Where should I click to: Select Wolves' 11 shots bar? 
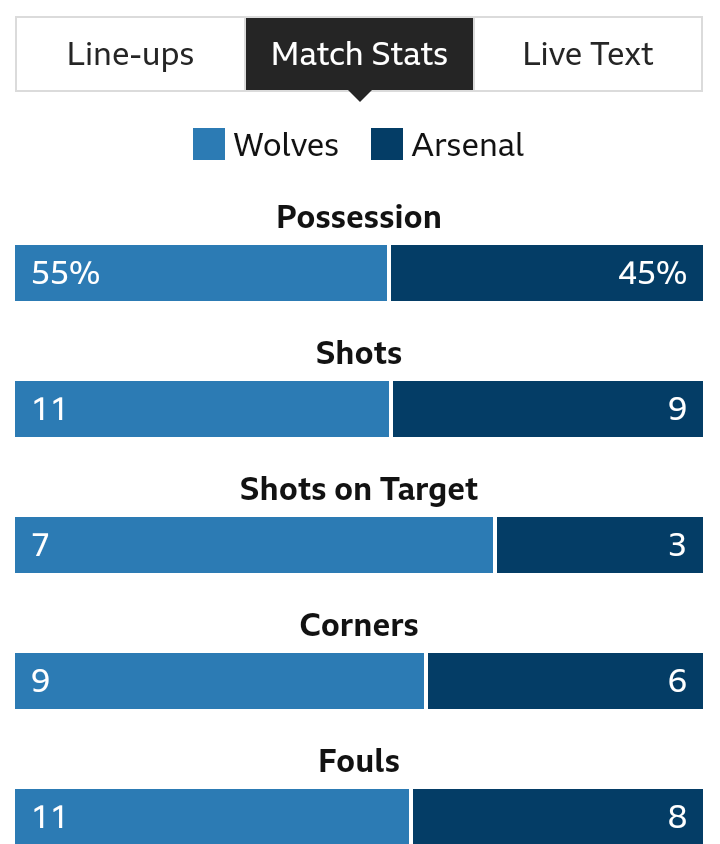(x=202, y=409)
